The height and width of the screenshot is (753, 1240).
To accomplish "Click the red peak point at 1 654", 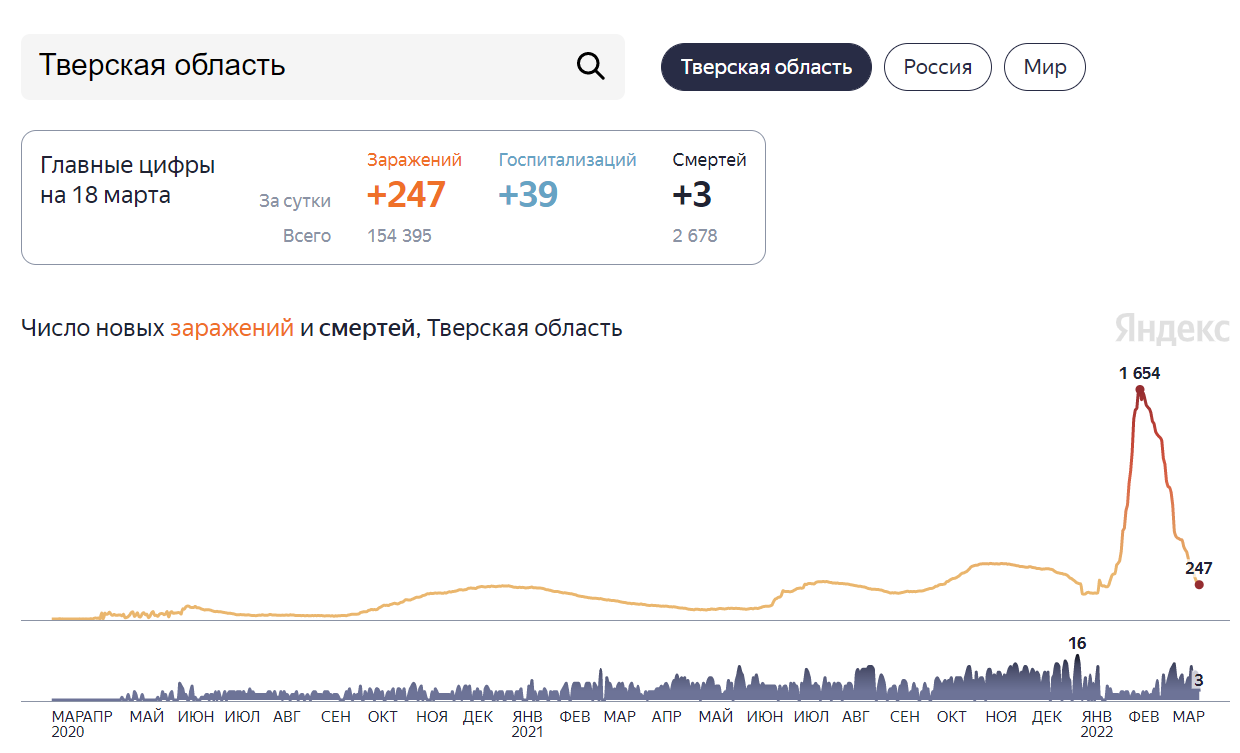I will coord(1140,390).
